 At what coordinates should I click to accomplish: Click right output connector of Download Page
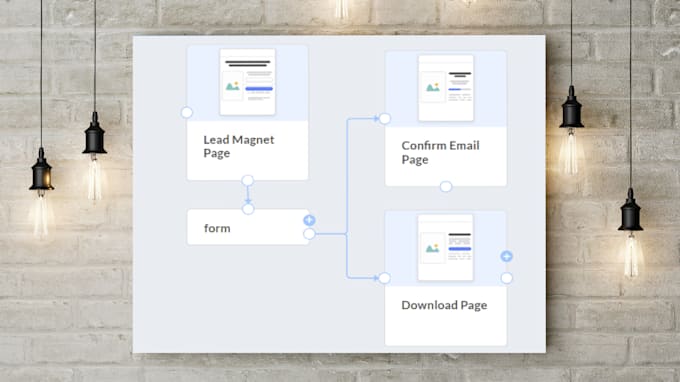pyautogui.click(x=507, y=278)
